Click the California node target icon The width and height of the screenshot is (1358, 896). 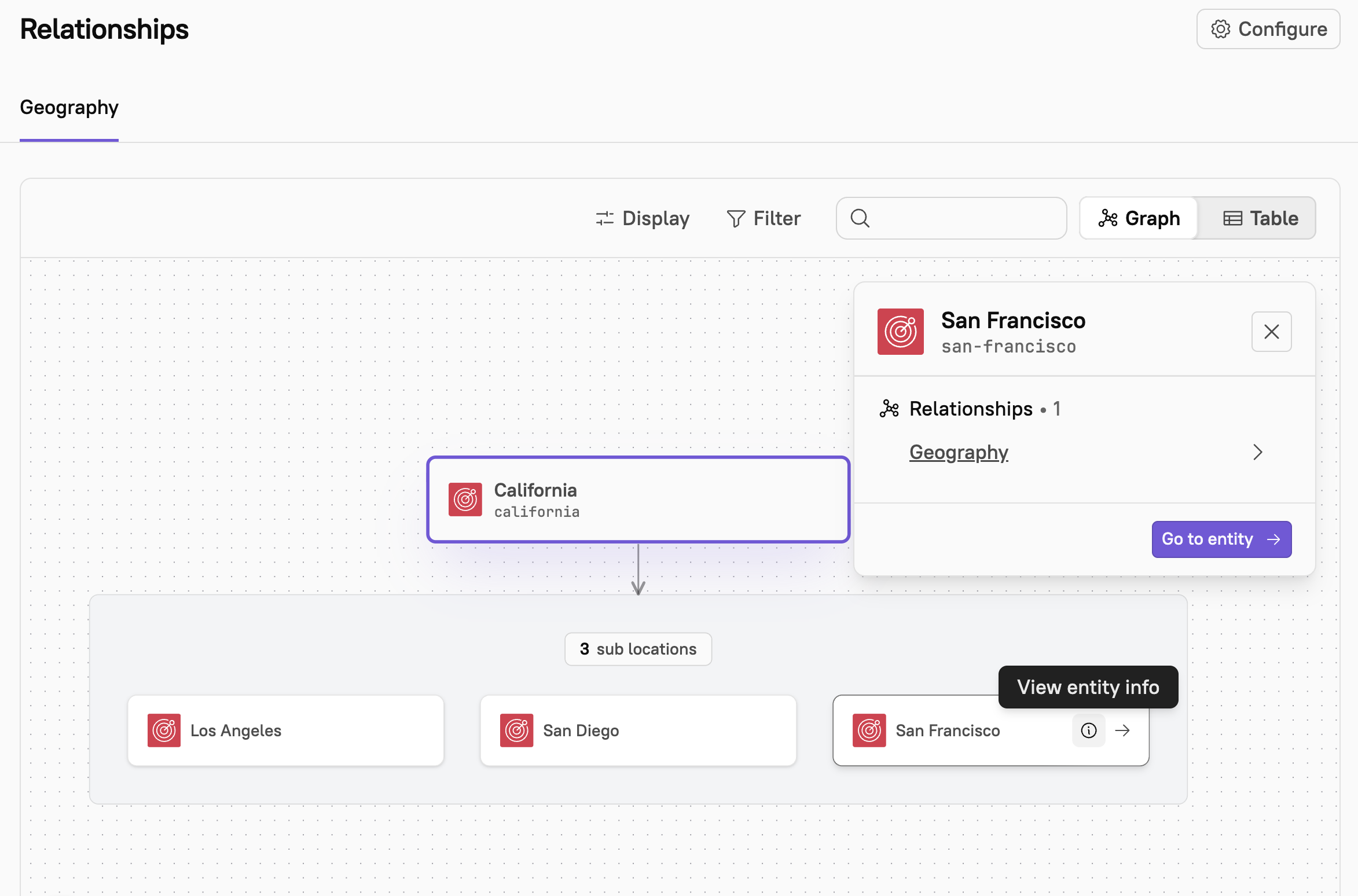pyautogui.click(x=465, y=500)
